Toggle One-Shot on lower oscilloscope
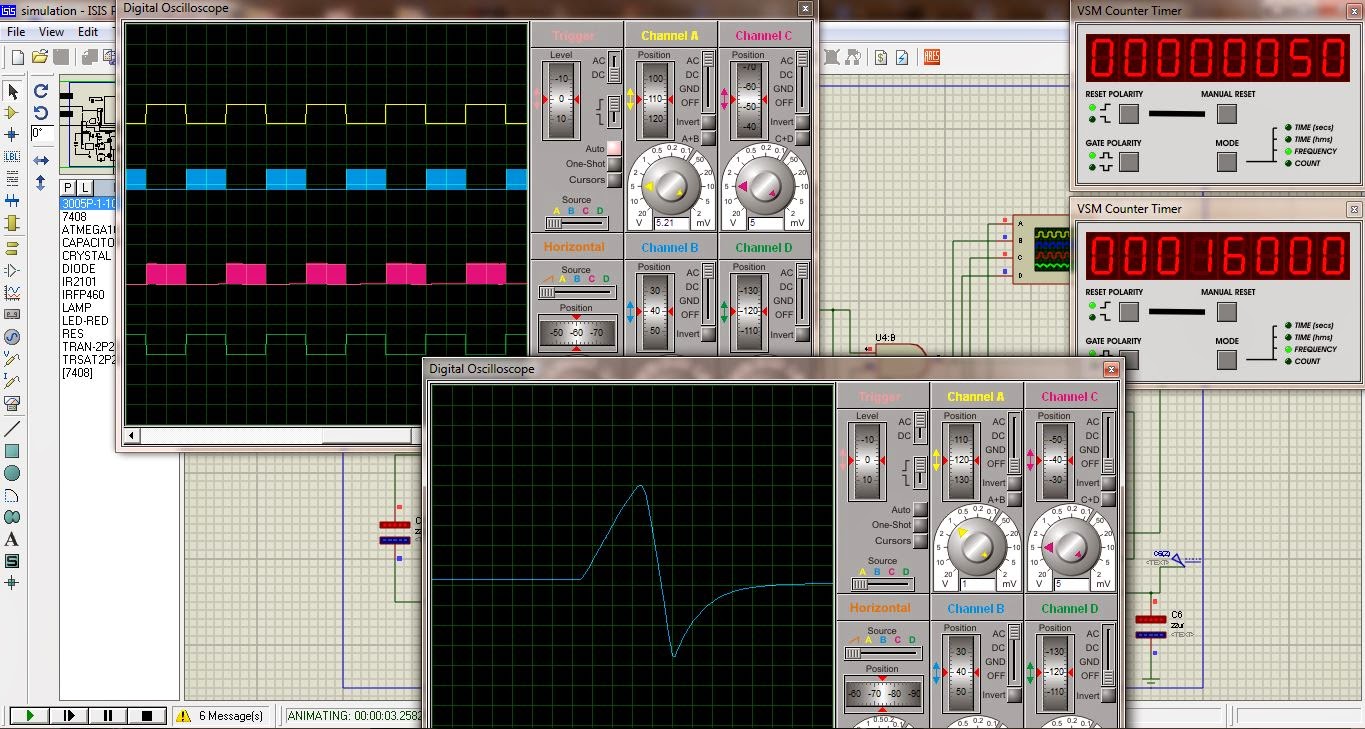The width and height of the screenshot is (1365, 729). point(920,525)
